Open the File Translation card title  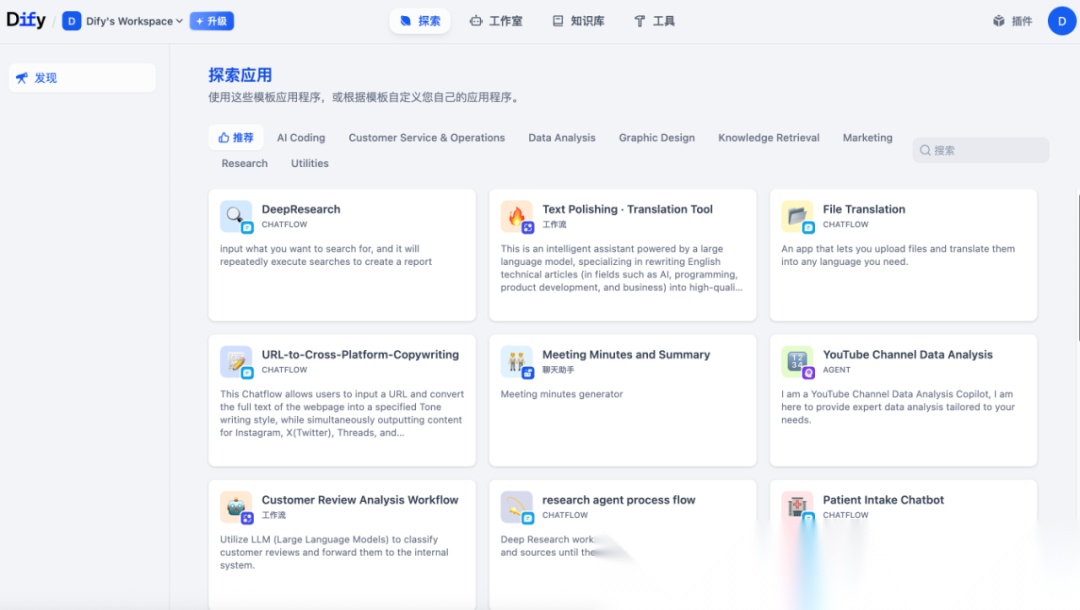pyautogui.click(x=864, y=209)
